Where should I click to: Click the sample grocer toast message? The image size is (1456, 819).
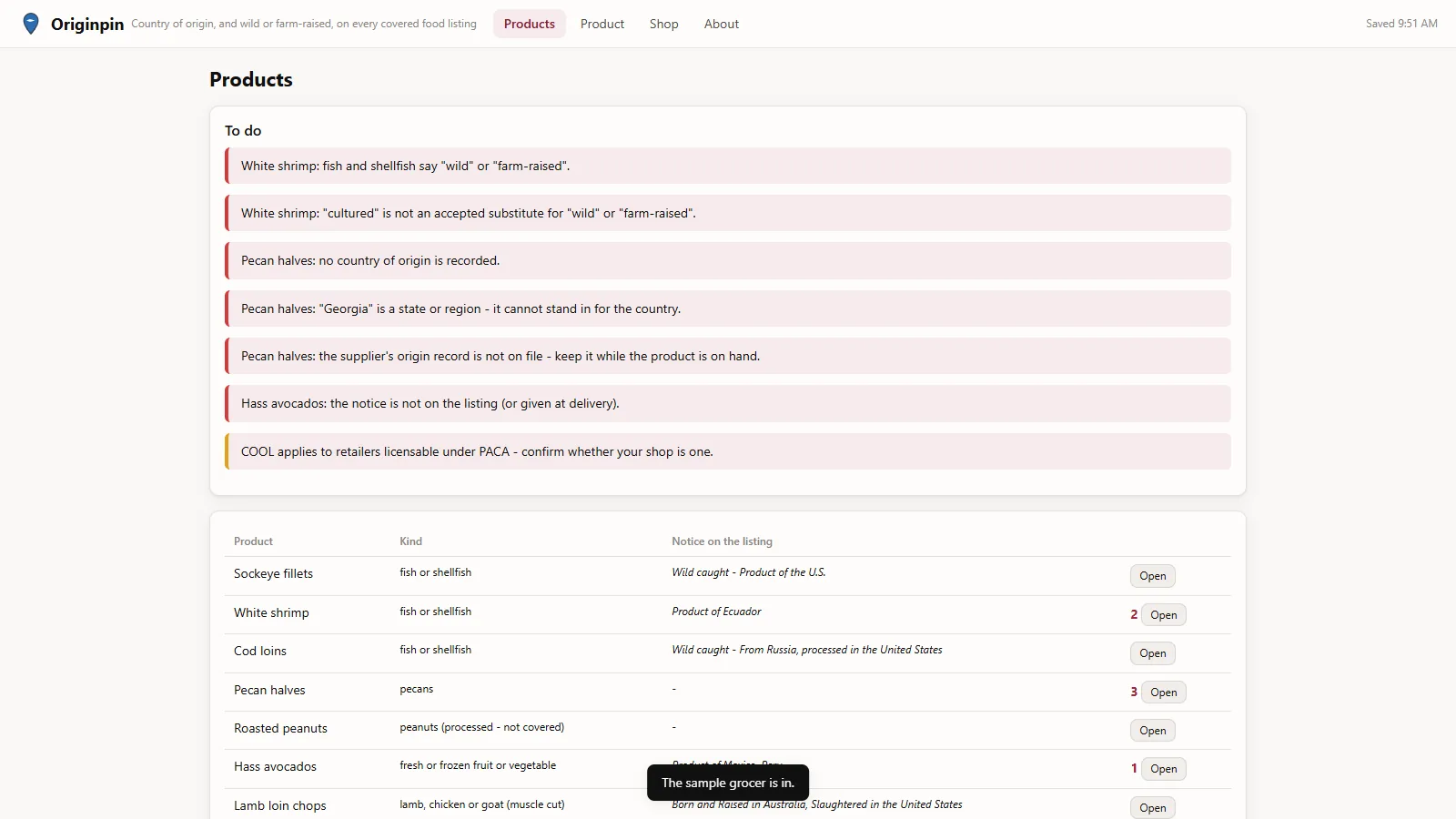point(728,783)
